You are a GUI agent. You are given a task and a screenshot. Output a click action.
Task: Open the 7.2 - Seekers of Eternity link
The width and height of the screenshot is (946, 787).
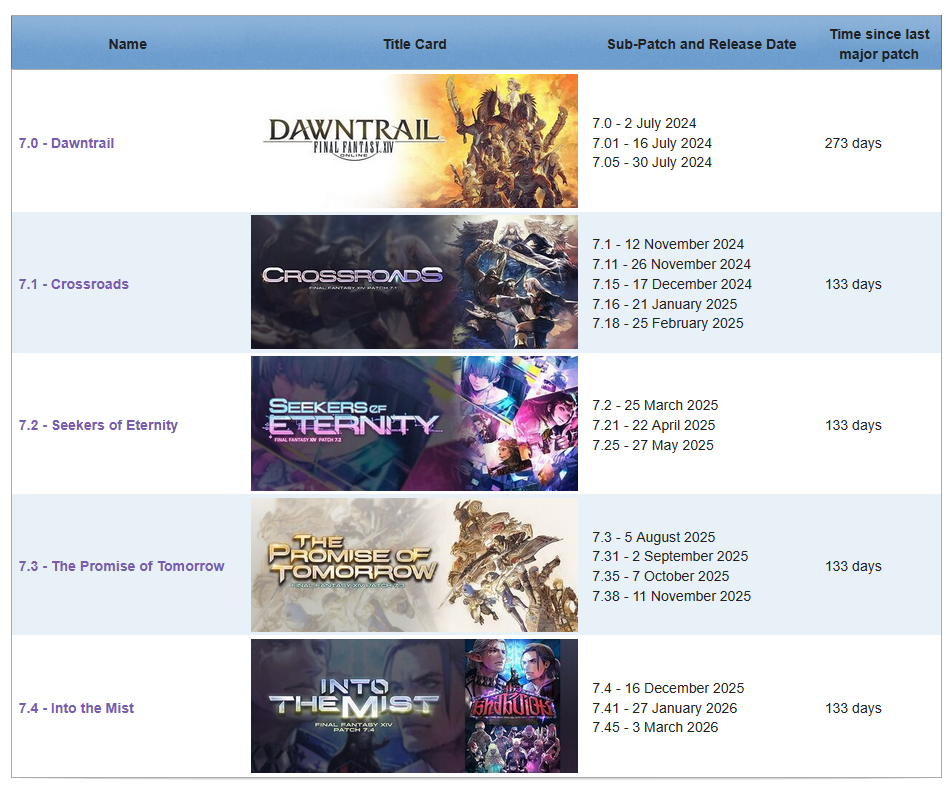point(98,425)
